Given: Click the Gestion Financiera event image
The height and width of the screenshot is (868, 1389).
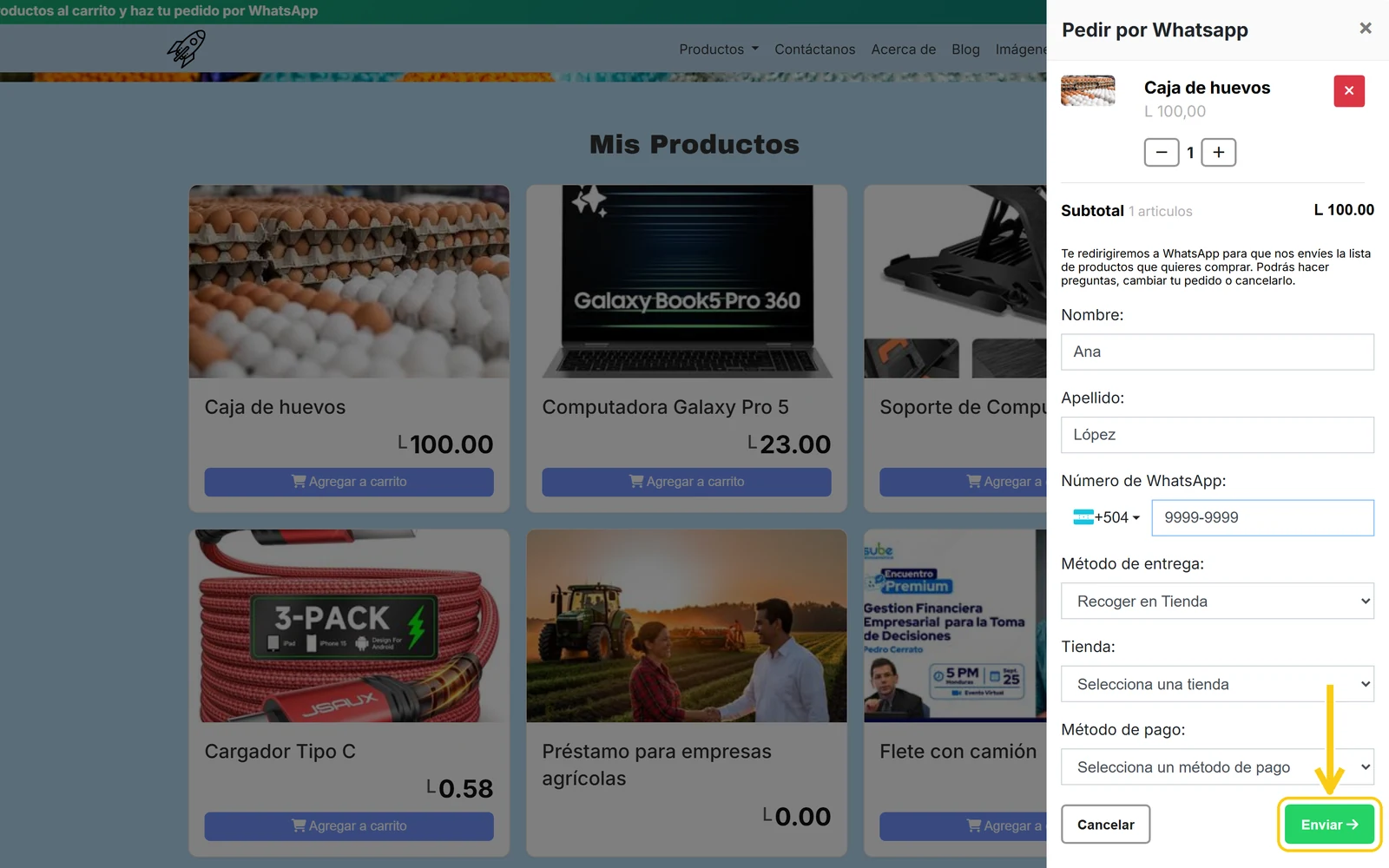Looking at the screenshot, I should point(955,626).
